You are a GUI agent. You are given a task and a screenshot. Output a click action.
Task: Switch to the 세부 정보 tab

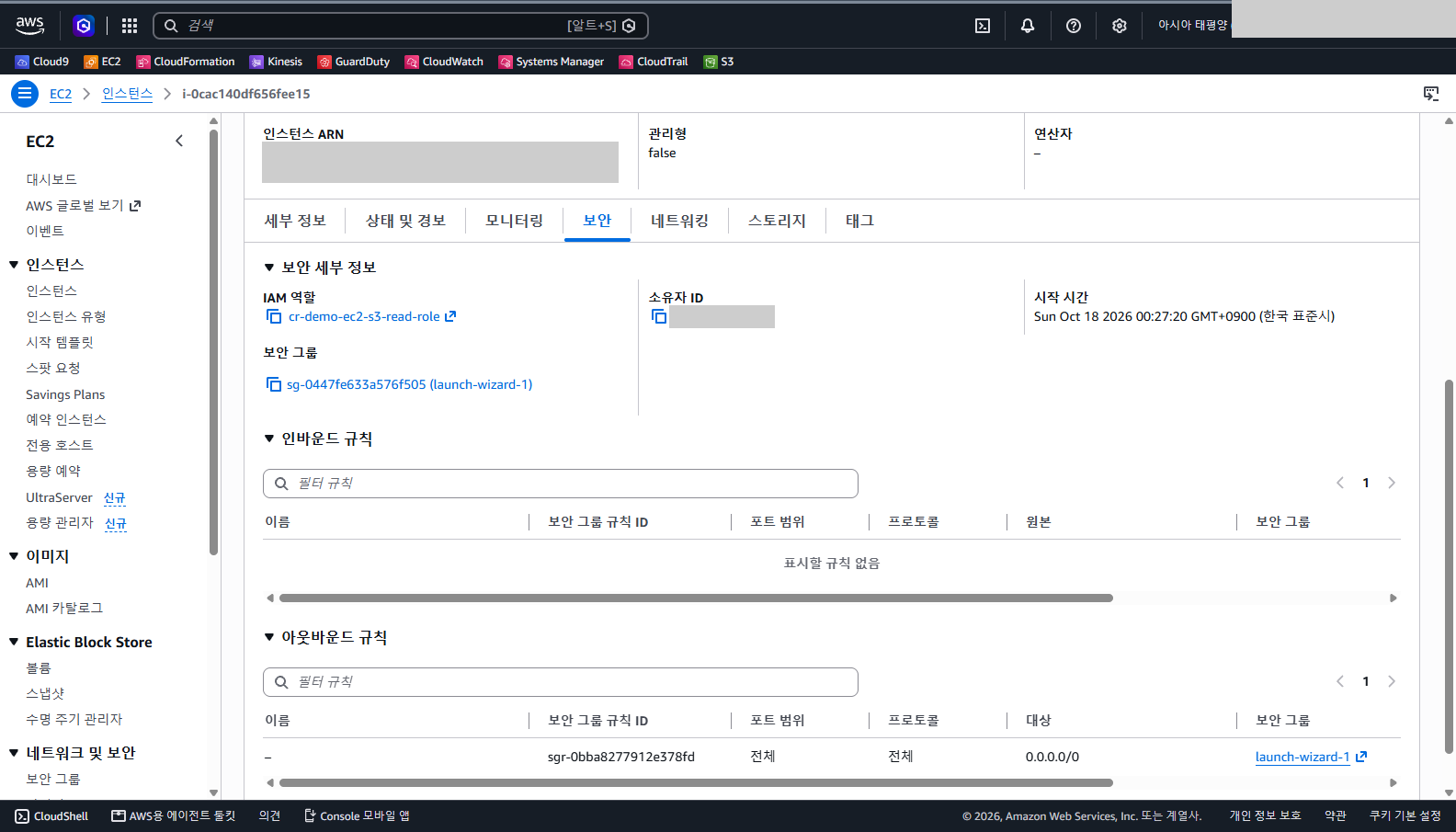tap(295, 221)
